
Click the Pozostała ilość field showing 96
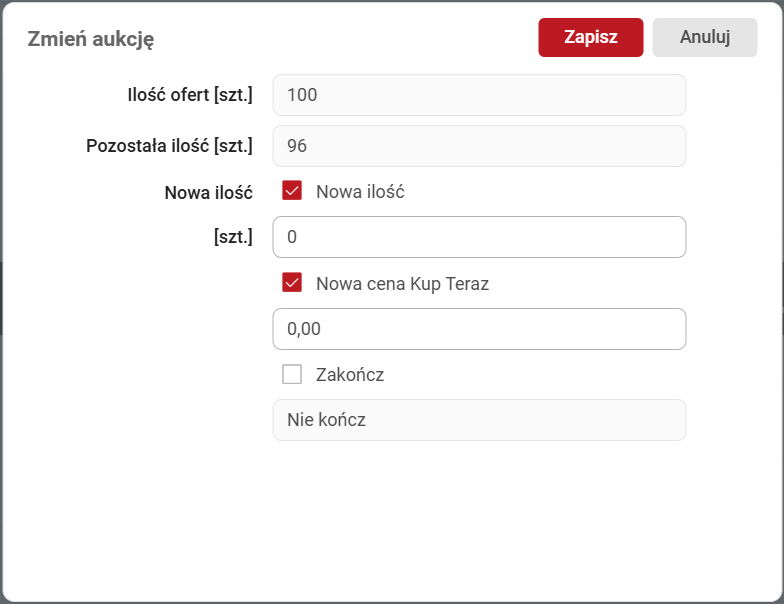[479, 146]
